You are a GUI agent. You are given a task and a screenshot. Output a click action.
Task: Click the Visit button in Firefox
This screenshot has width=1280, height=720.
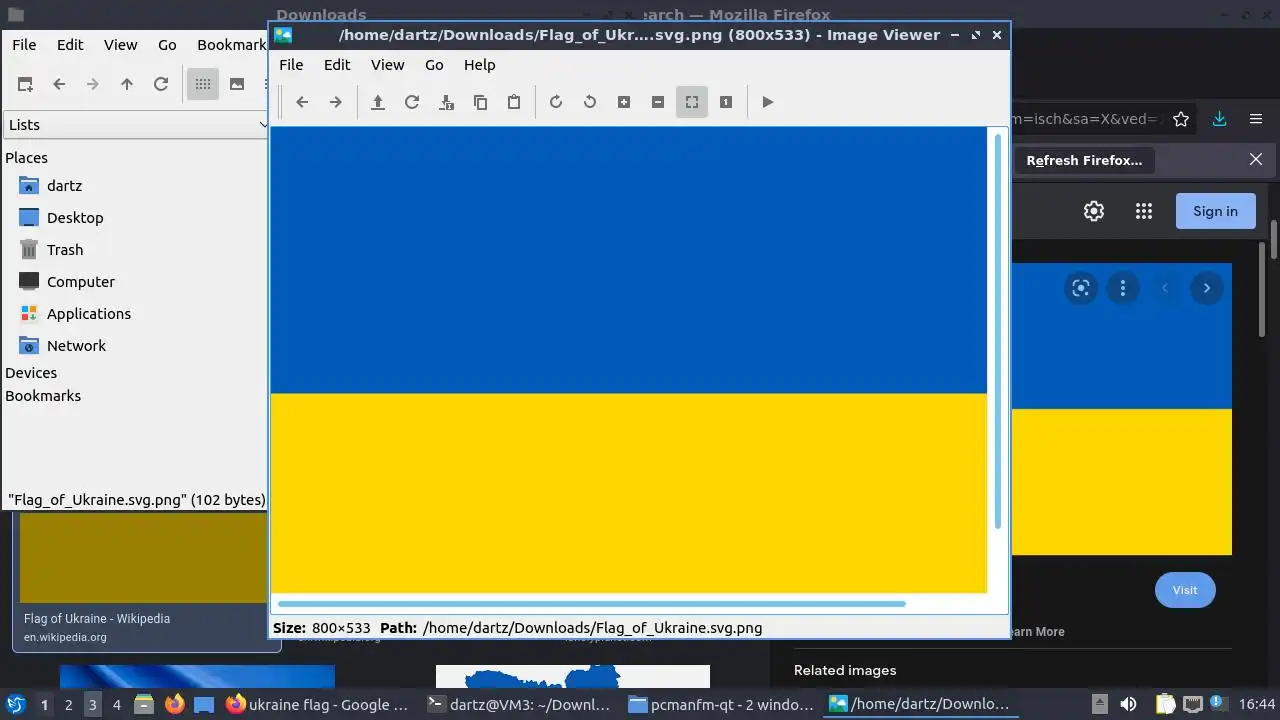(1185, 590)
